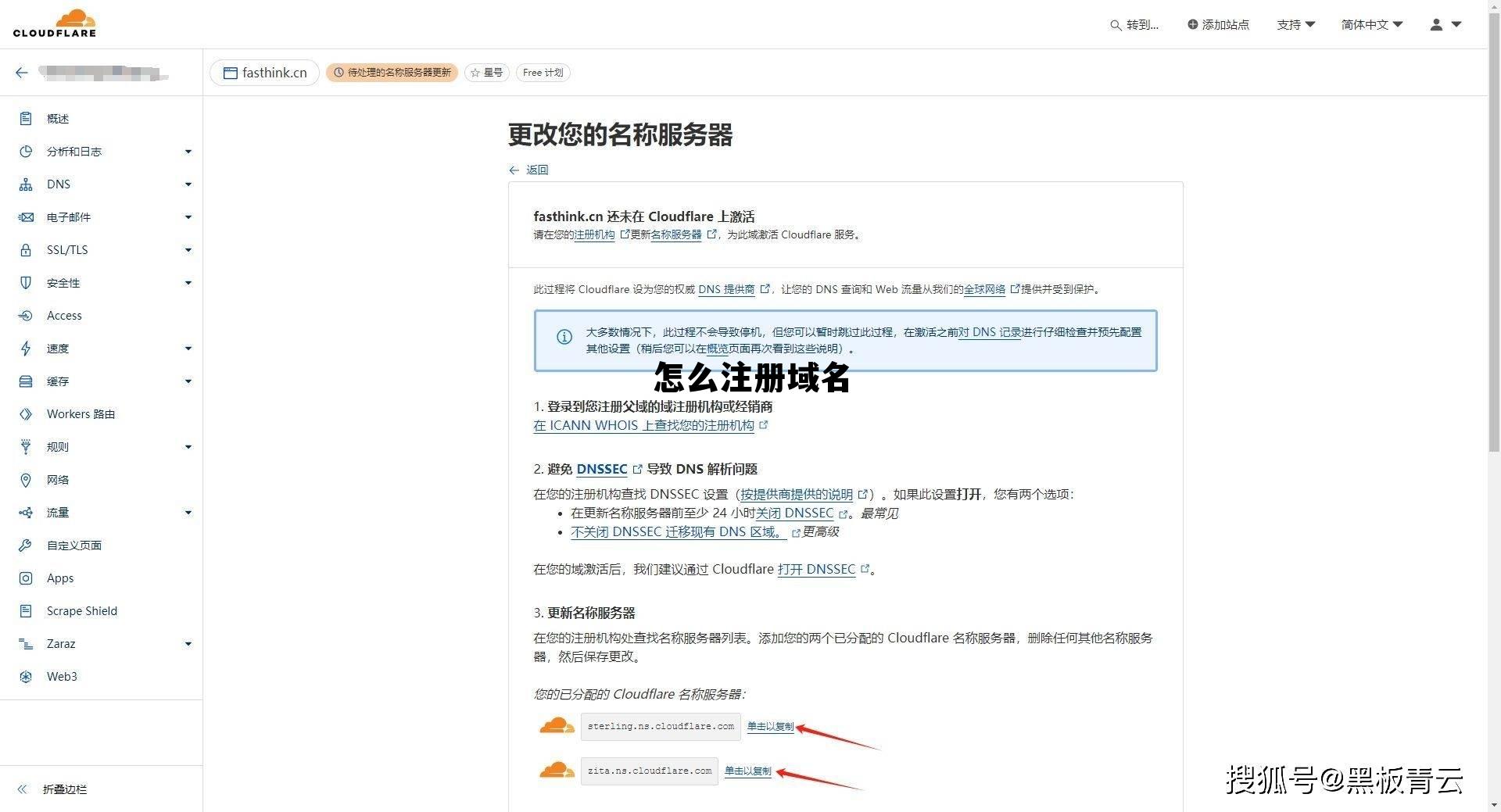The image size is (1501, 812).
Task: Expand the 电子邮件 submenu arrow
Action: click(188, 217)
